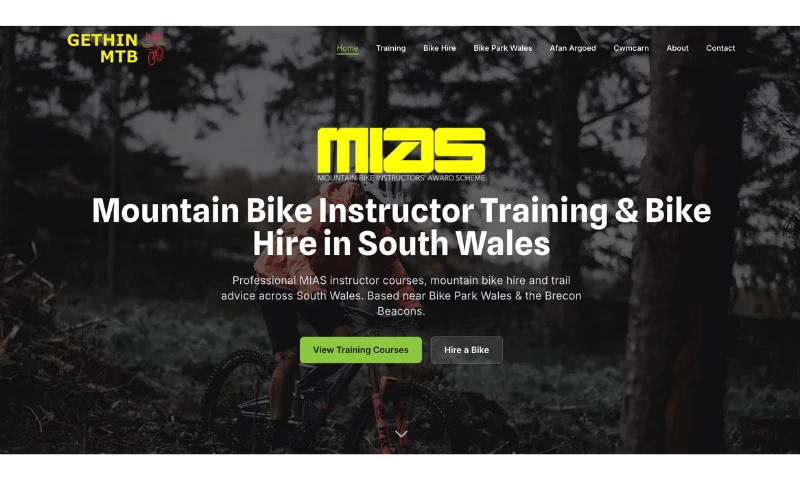800x480 pixels.
Task: Navigate to the Cwmcarn page
Action: [631, 48]
